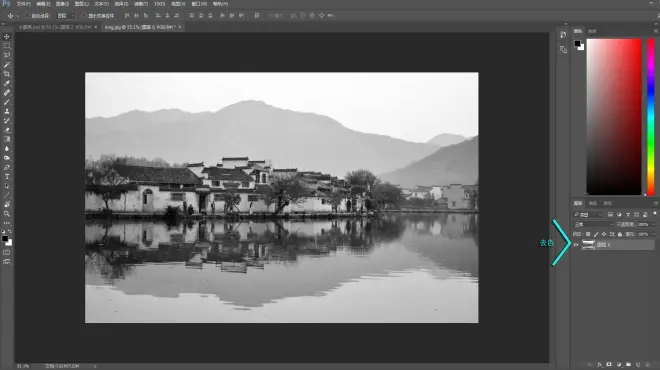Open the File menu
The width and height of the screenshot is (660, 370).
pos(24,4)
